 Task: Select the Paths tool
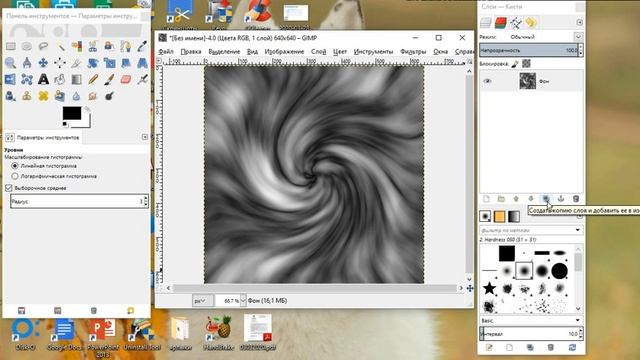(x=126, y=46)
